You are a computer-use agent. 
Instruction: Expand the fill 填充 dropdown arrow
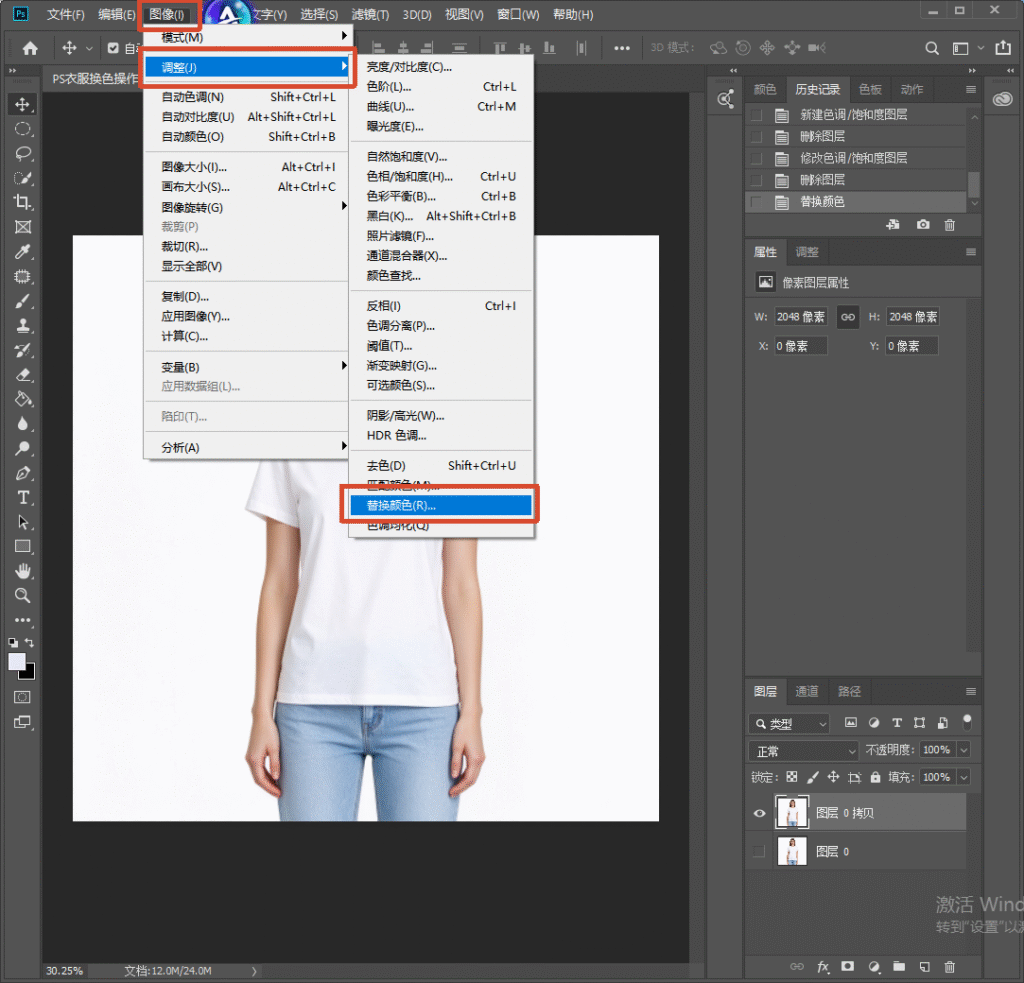pyautogui.click(x=964, y=777)
